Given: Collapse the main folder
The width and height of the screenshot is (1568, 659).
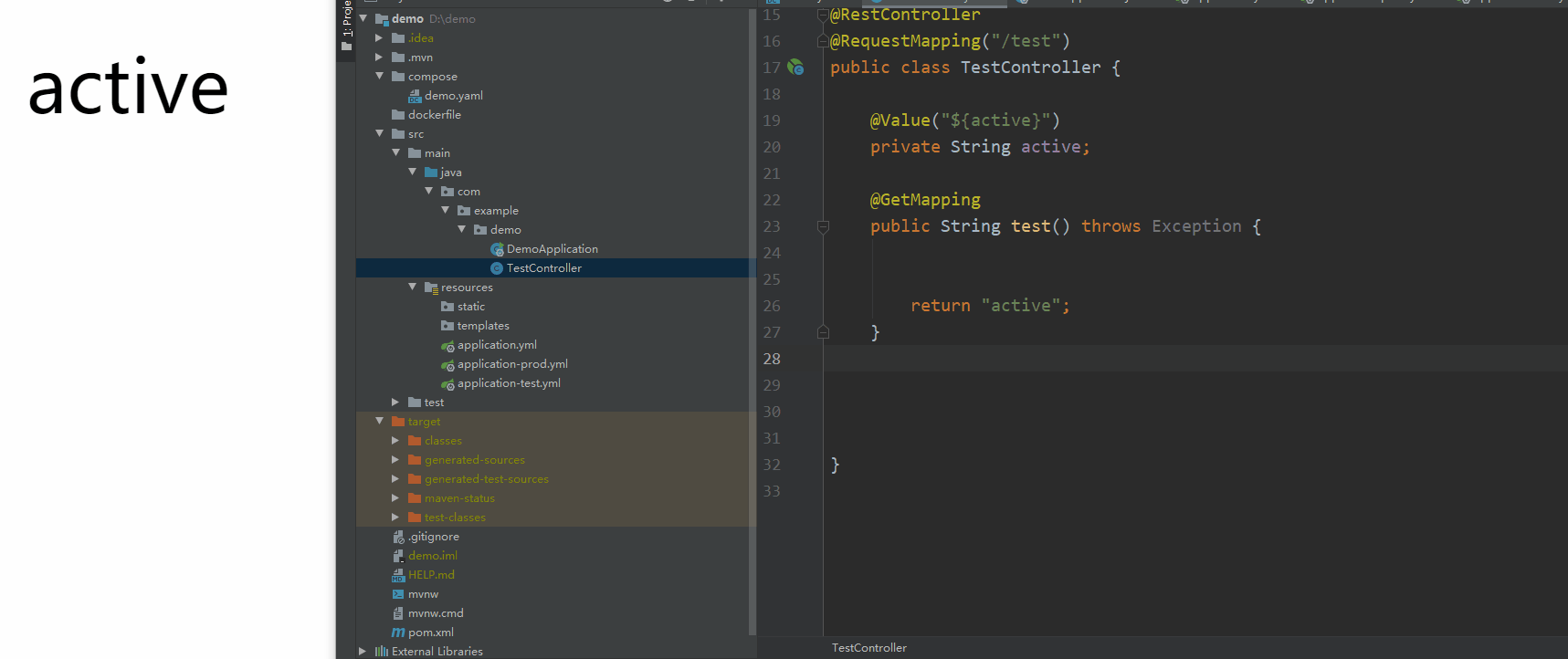Looking at the screenshot, I should 395,153.
